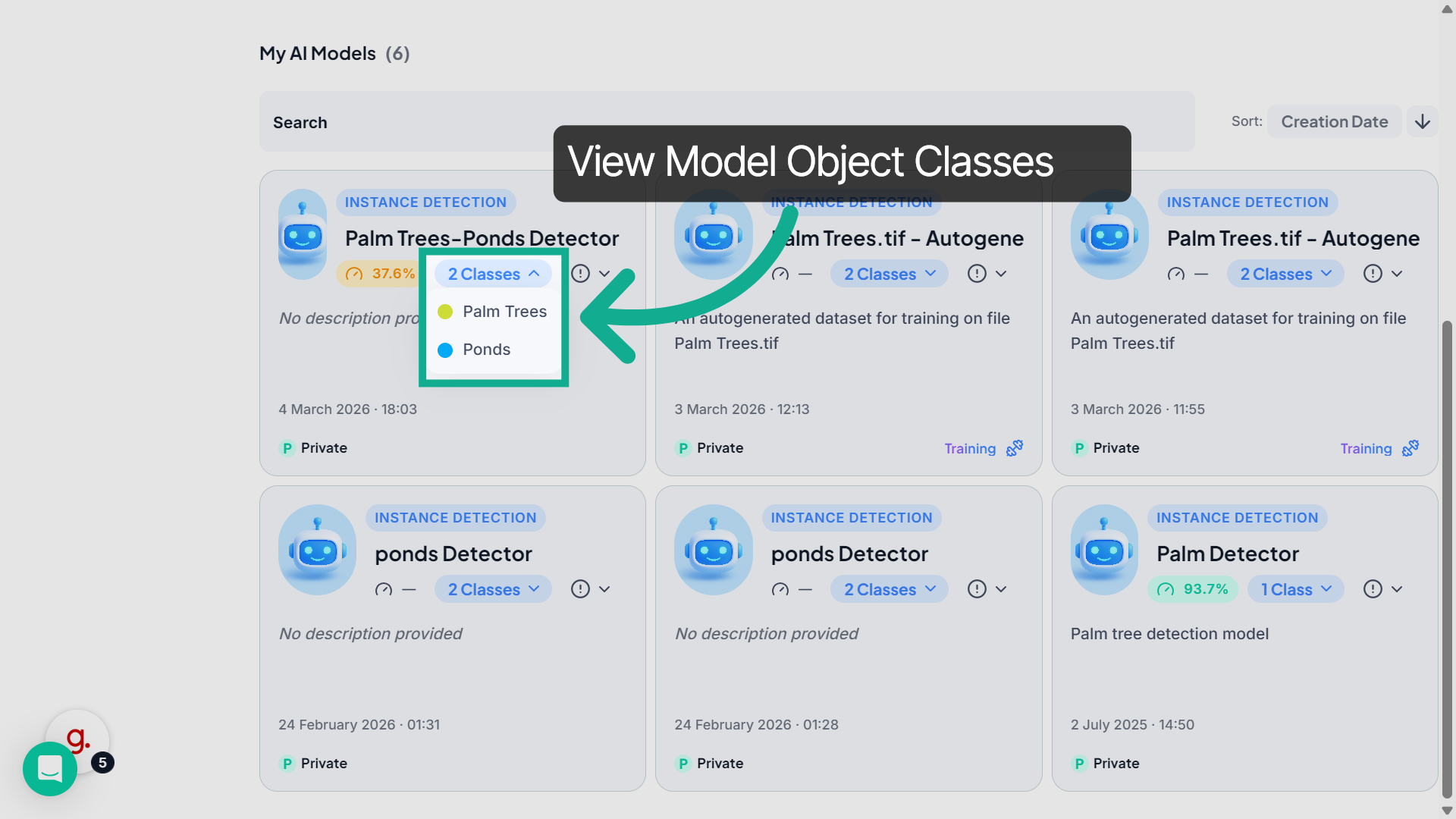Image resolution: width=1456 pixels, height=819 pixels.
Task: Click the robot avatar of Palm Detector
Action: 1104,550
